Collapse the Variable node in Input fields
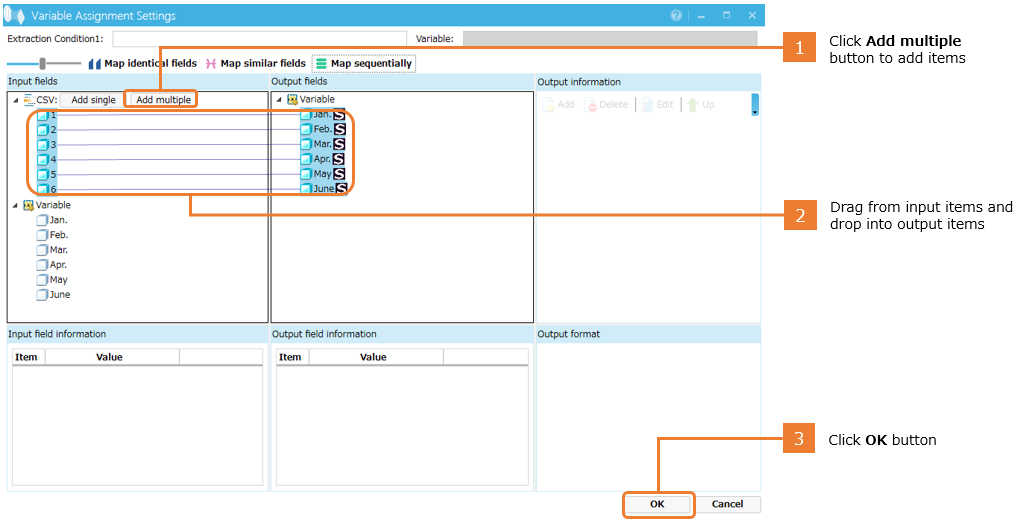Viewport: 1019px width, 524px height. tap(15, 205)
